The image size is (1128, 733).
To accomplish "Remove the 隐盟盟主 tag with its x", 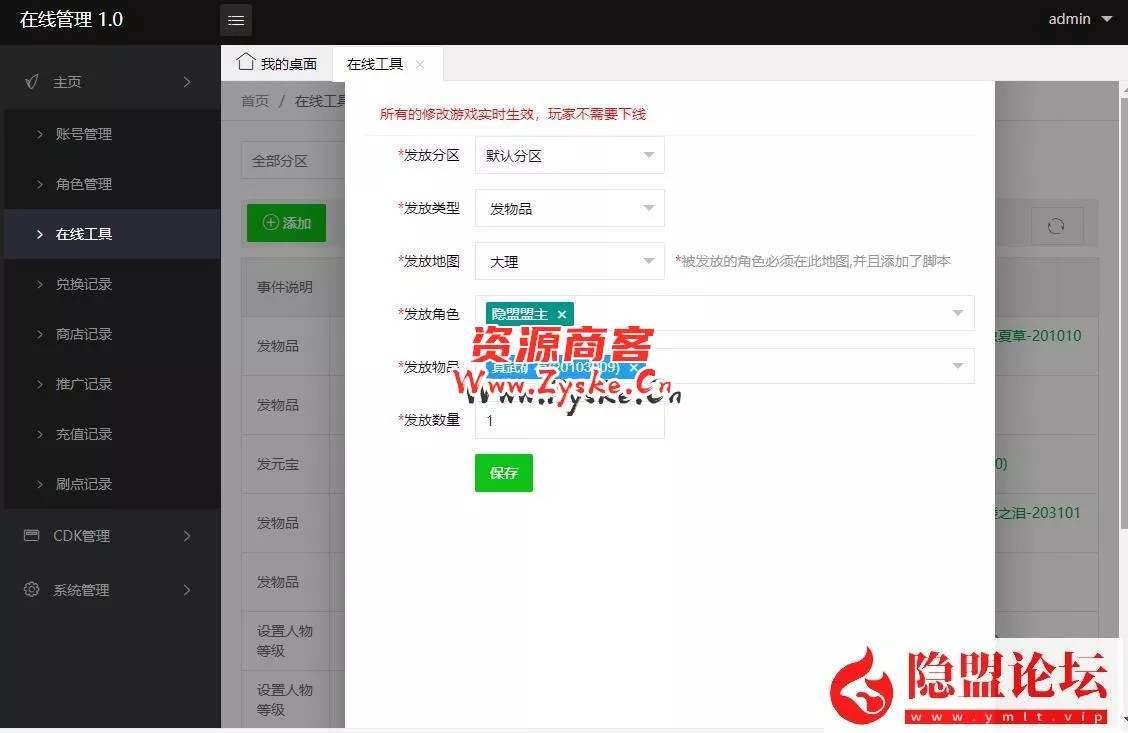I will coord(562,314).
